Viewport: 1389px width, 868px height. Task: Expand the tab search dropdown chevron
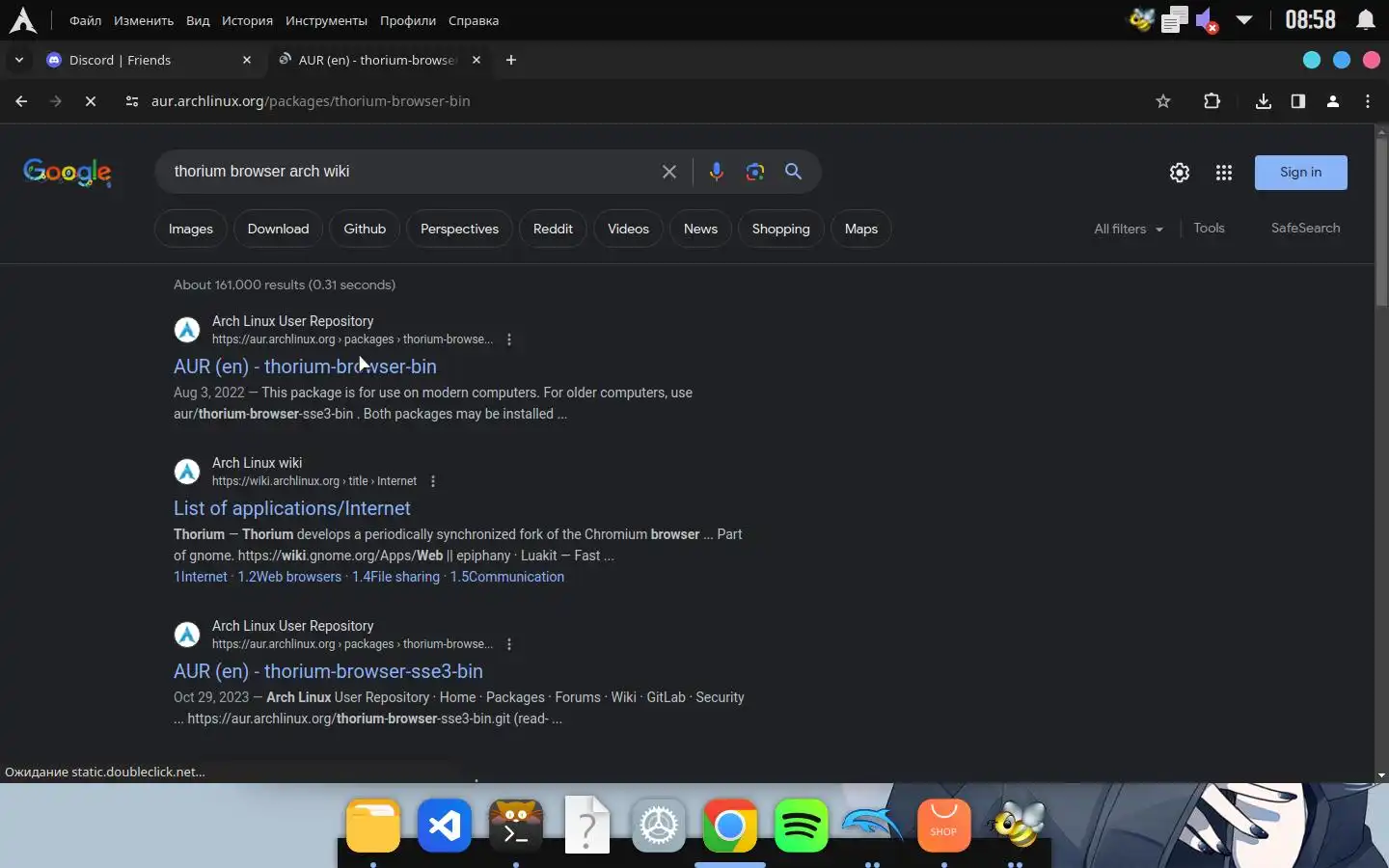point(18,60)
